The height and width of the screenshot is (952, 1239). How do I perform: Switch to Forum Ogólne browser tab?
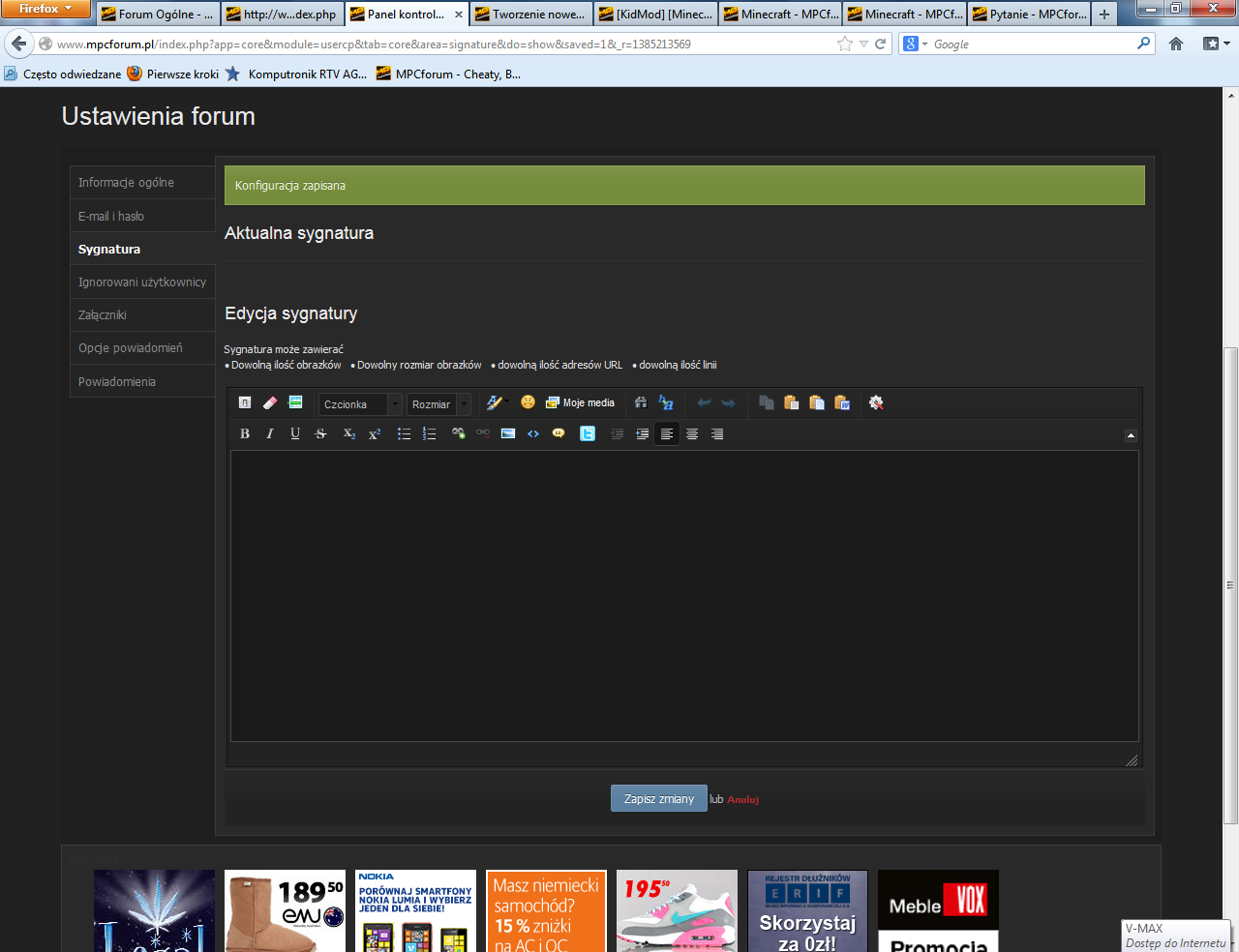[158, 14]
